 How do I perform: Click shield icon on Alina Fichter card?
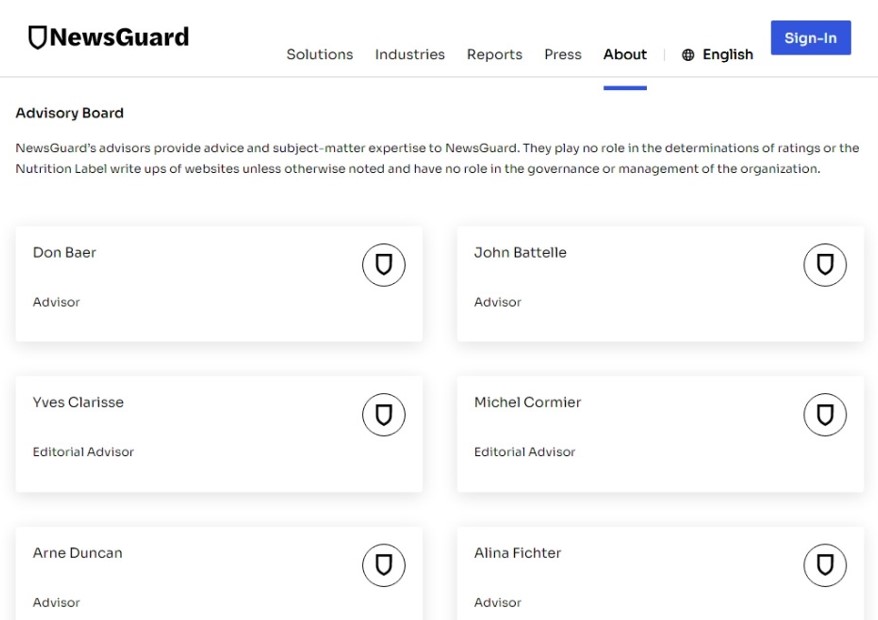coord(825,566)
